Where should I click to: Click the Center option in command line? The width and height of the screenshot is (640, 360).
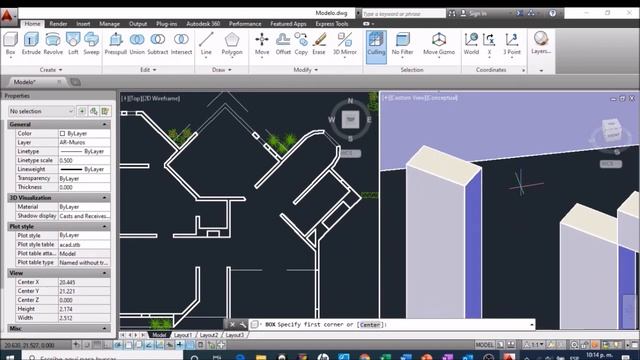pos(371,324)
